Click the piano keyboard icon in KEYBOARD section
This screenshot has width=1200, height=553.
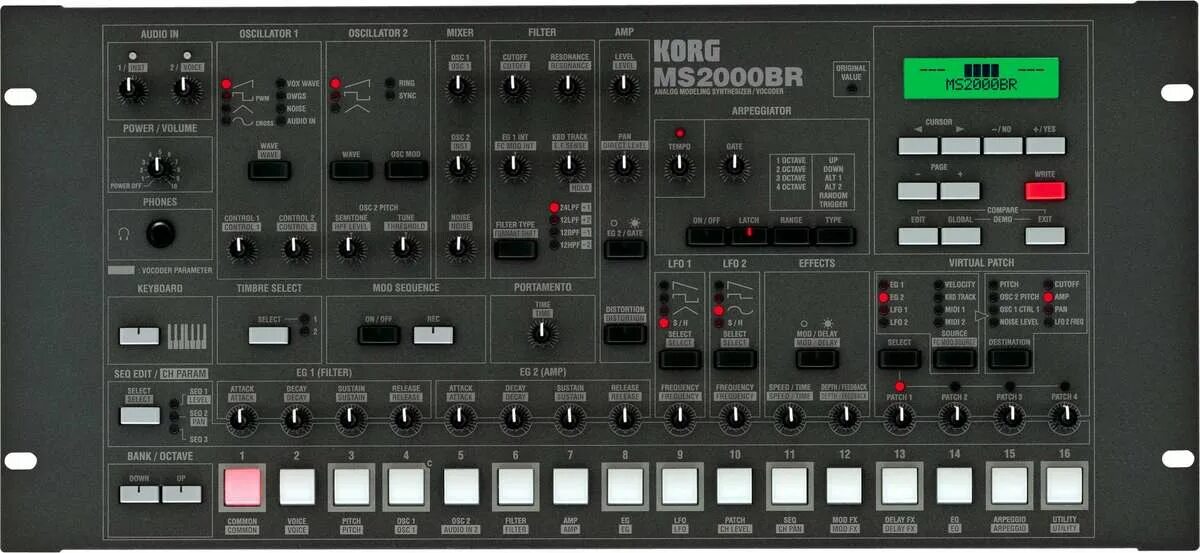pyautogui.click(x=187, y=335)
